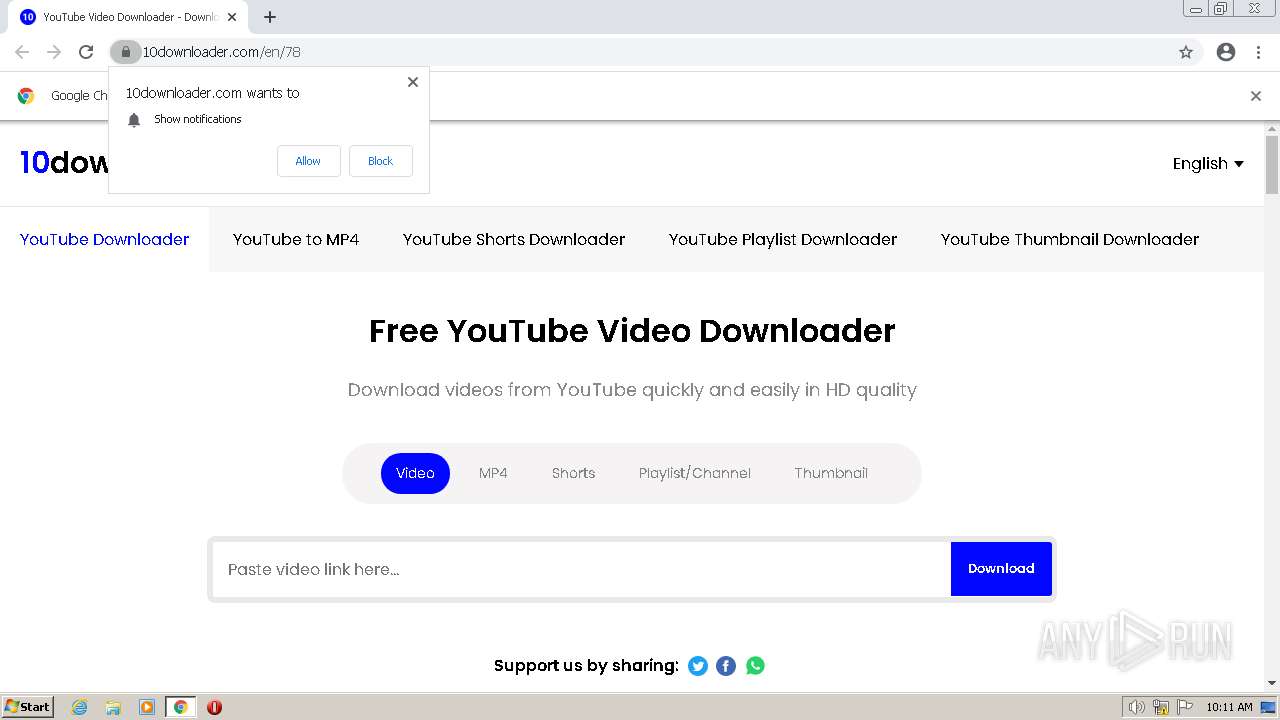Screen dimensions: 1280x720
Task: Share on Facebook icon
Action: [726, 666]
